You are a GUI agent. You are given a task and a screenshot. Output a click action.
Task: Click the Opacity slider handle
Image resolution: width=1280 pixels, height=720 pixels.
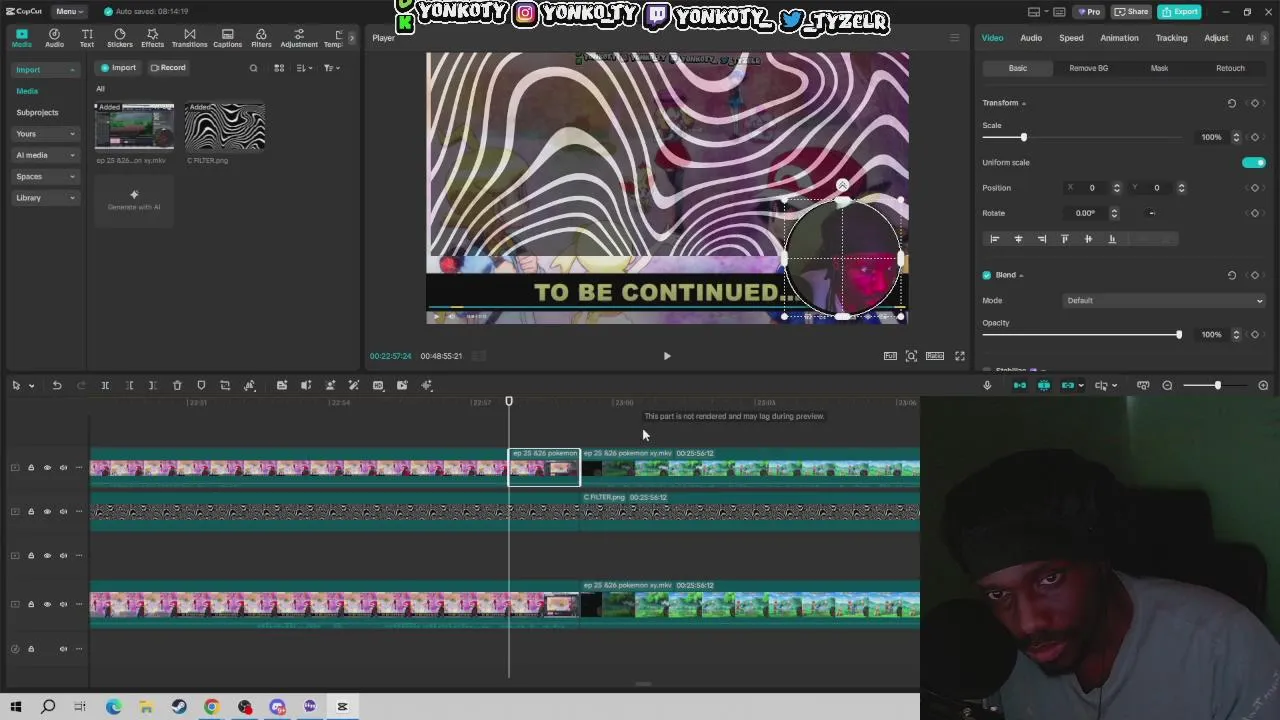pos(1179,334)
